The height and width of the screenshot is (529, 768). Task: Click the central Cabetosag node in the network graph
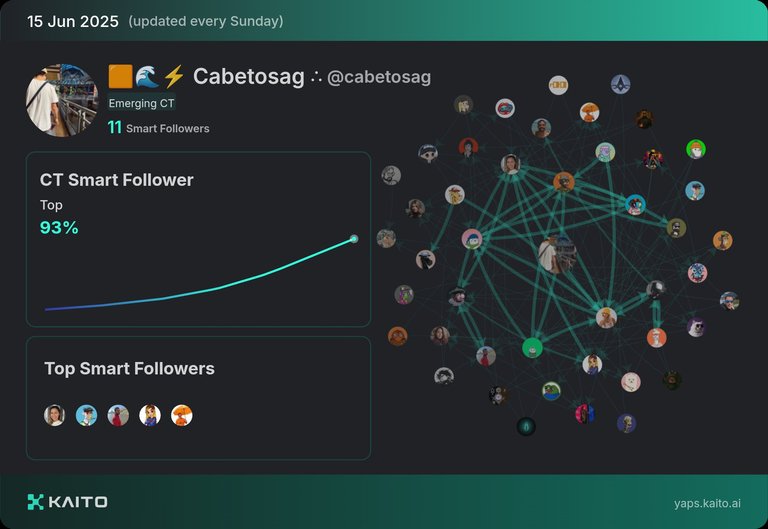point(557,254)
